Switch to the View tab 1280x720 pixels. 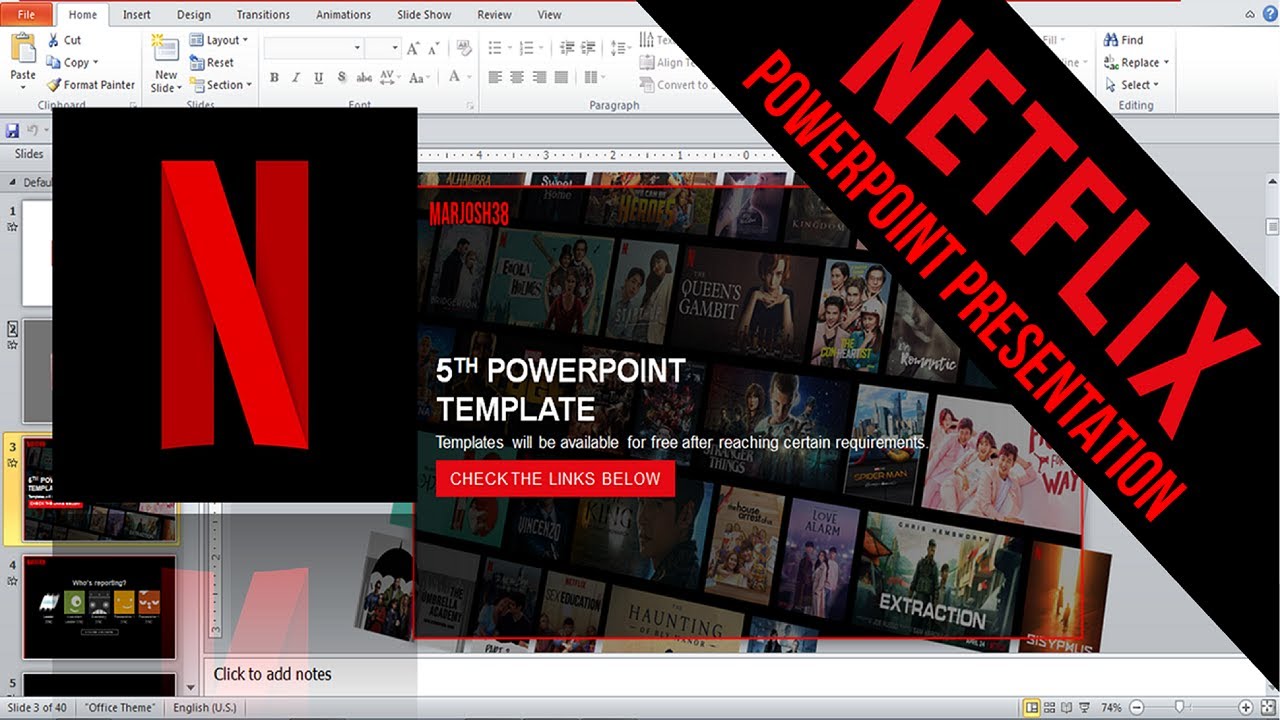point(549,15)
